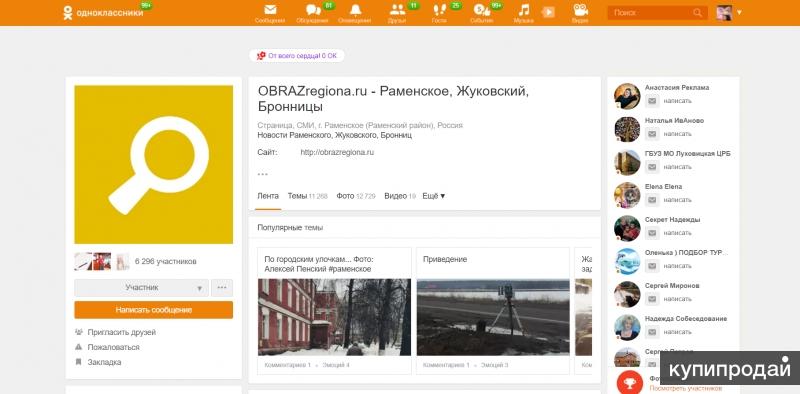Open the По городским улочкам topic title
Image resolution: width=800 pixels, height=394 pixels.
click(318, 264)
